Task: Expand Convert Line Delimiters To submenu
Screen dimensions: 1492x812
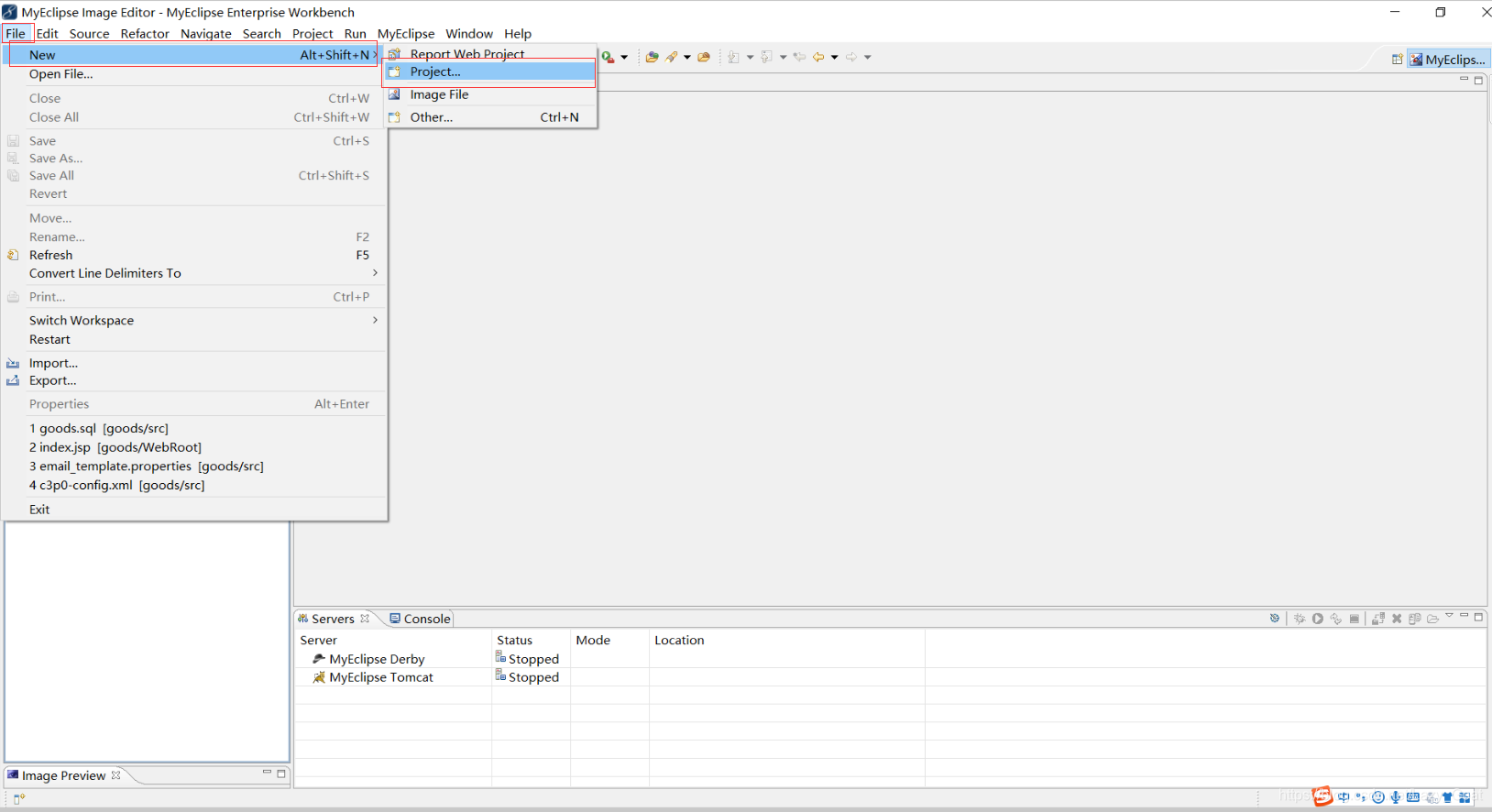Action: click(193, 273)
